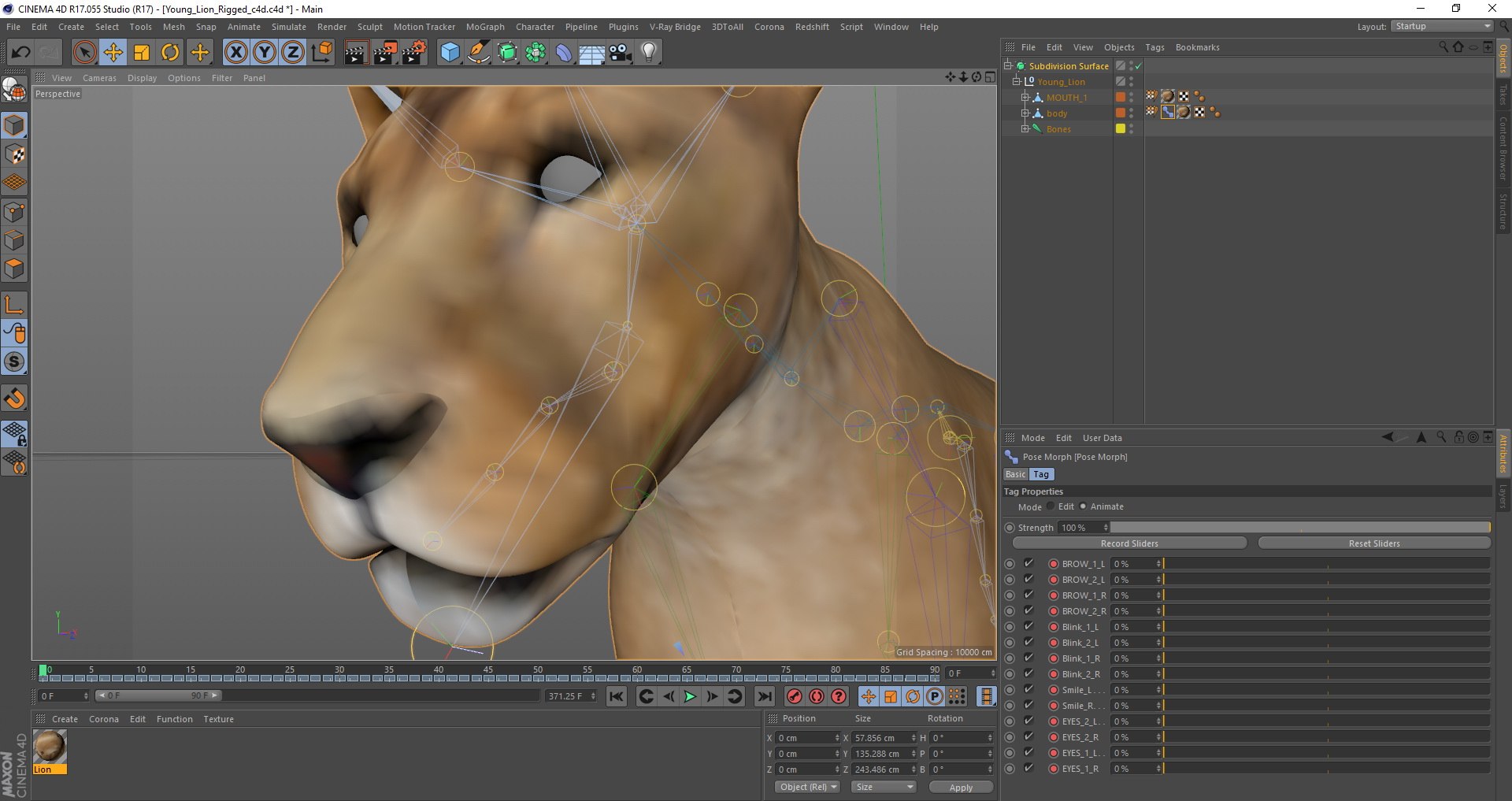Add a Cube primitive object

point(450,53)
